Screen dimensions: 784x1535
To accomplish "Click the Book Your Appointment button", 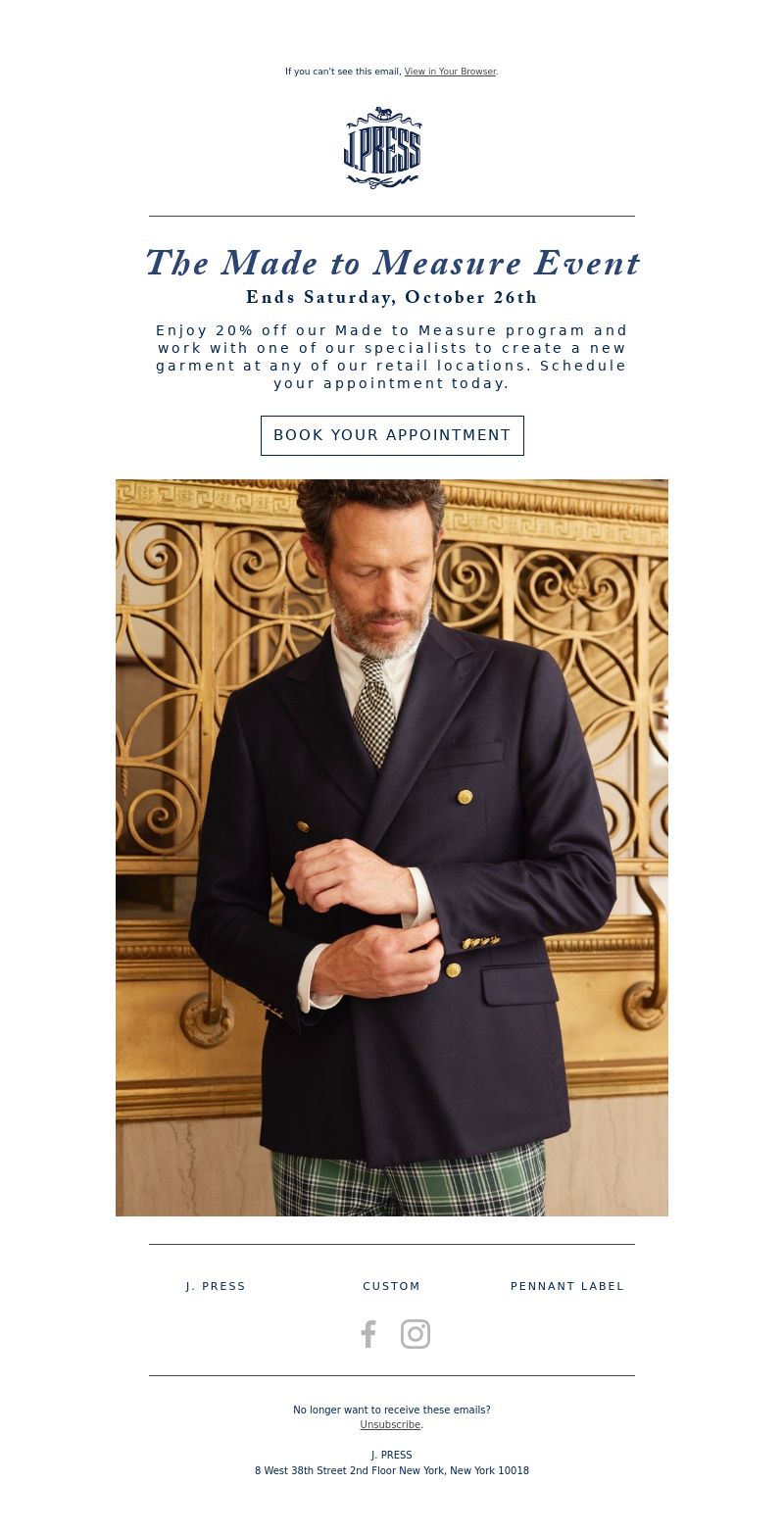I will coord(392,435).
